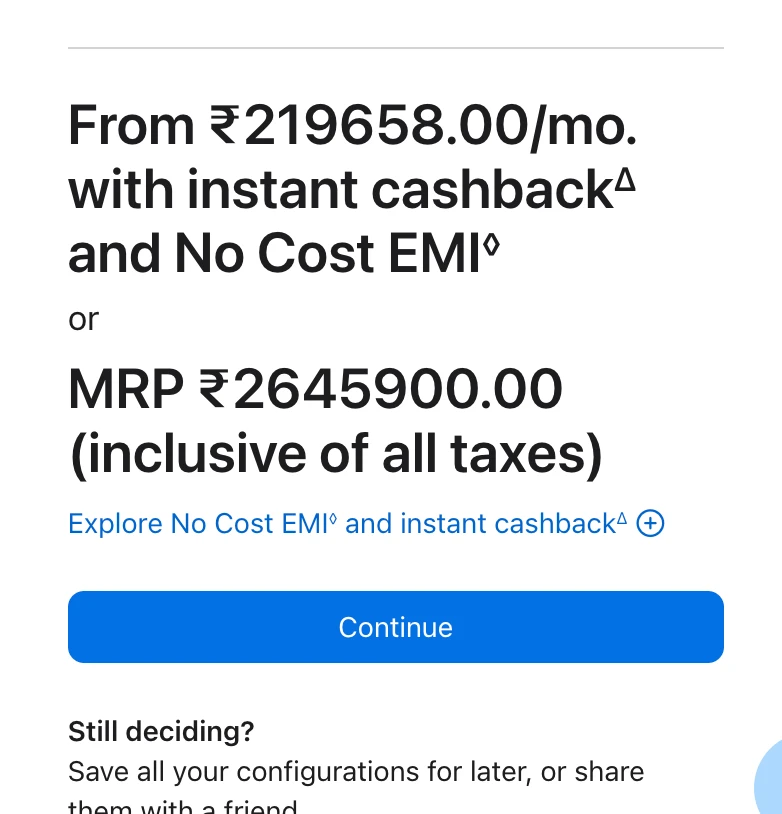782x814 pixels.
Task: Click the '(inclusive of all taxes)' text
Action: (x=336, y=454)
